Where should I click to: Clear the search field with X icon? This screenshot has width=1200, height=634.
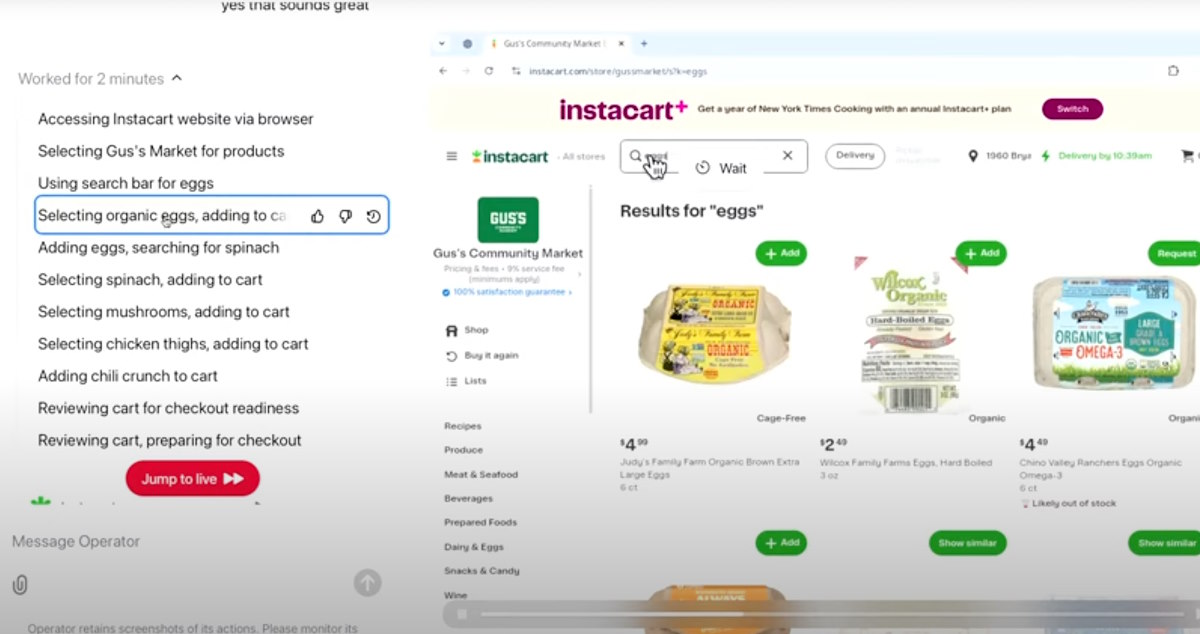pyautogui.click(x=787, y=155)
